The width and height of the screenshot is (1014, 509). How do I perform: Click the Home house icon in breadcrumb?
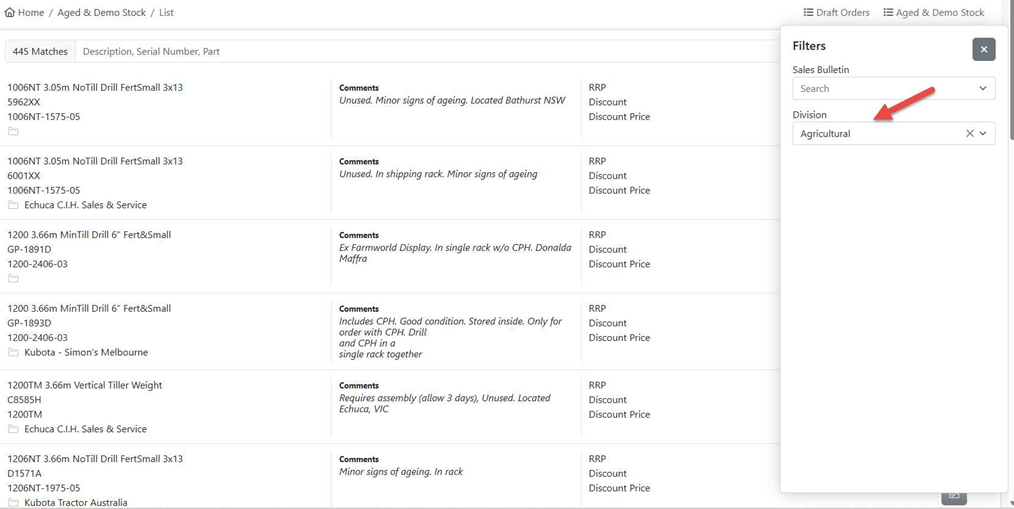pyautogui.click(x=10, y=13)
